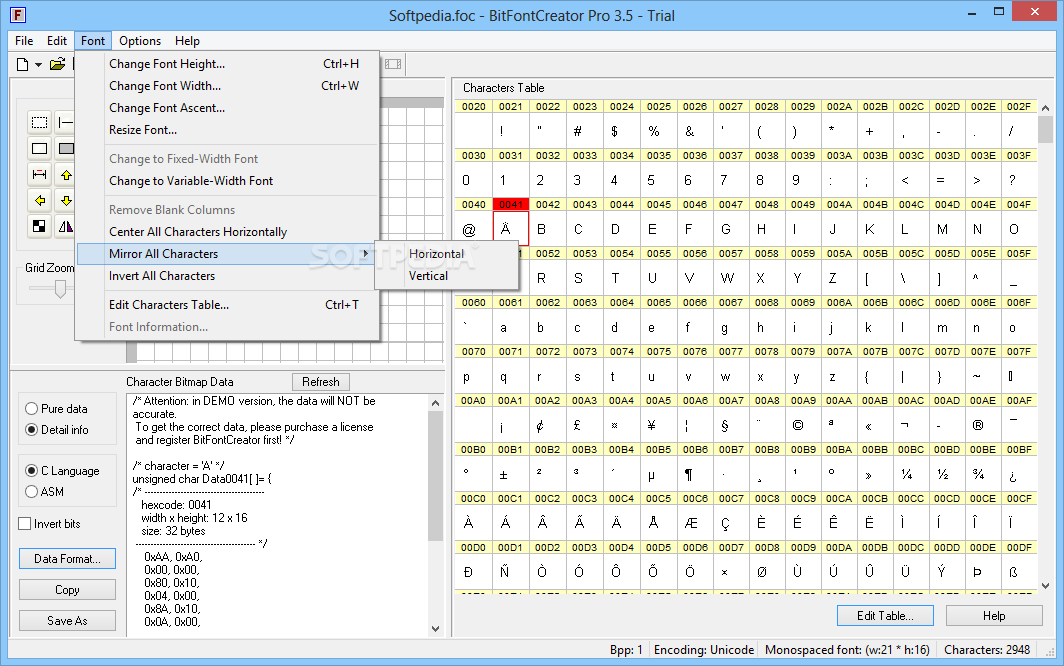This screenshot has width=1064, height=666.
Task: Select the '$' character cell under 0024
Action: coord(621,130)
